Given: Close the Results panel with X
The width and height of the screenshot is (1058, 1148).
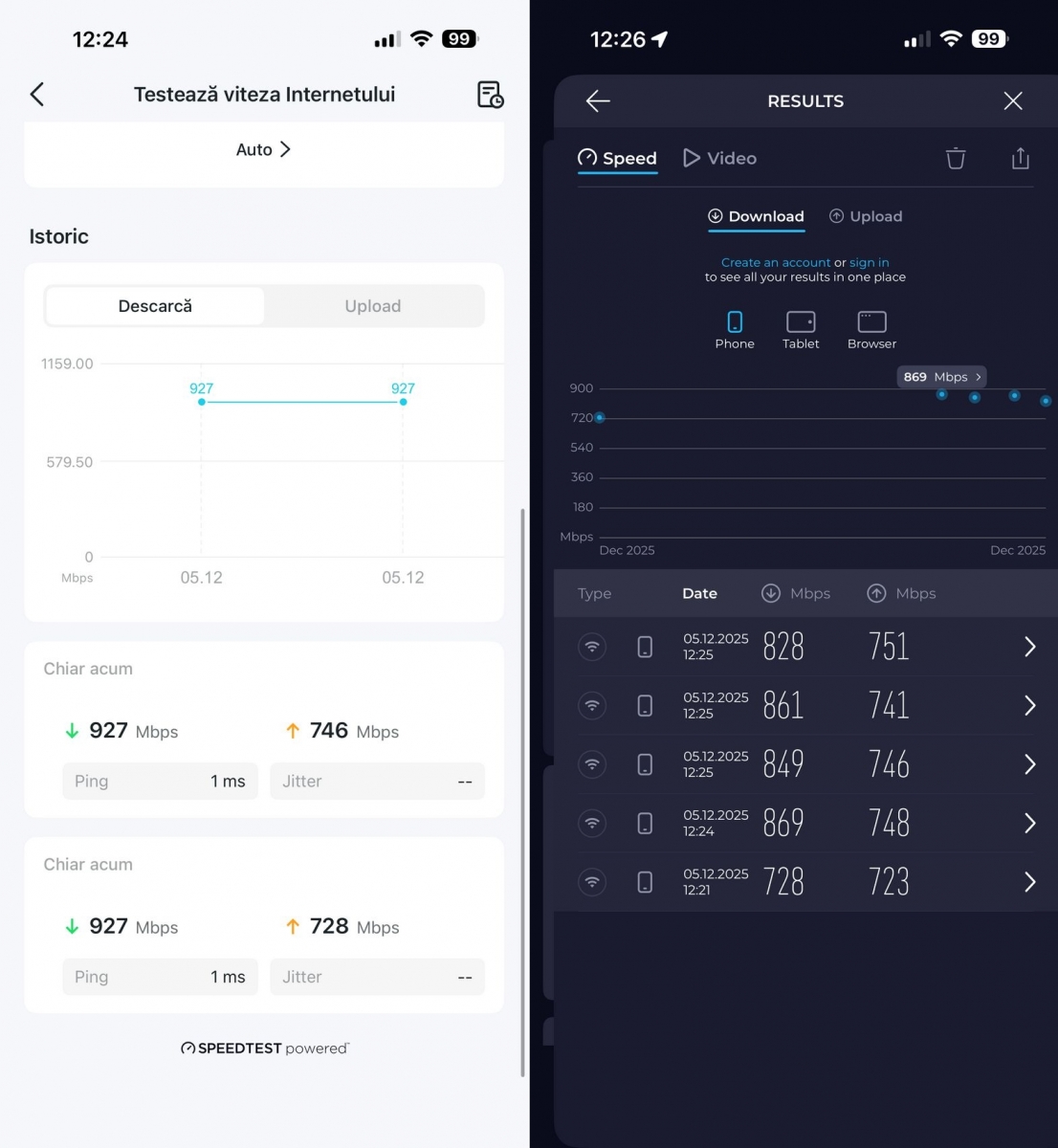Looking at the screenshot, I should click(1013, 101).
